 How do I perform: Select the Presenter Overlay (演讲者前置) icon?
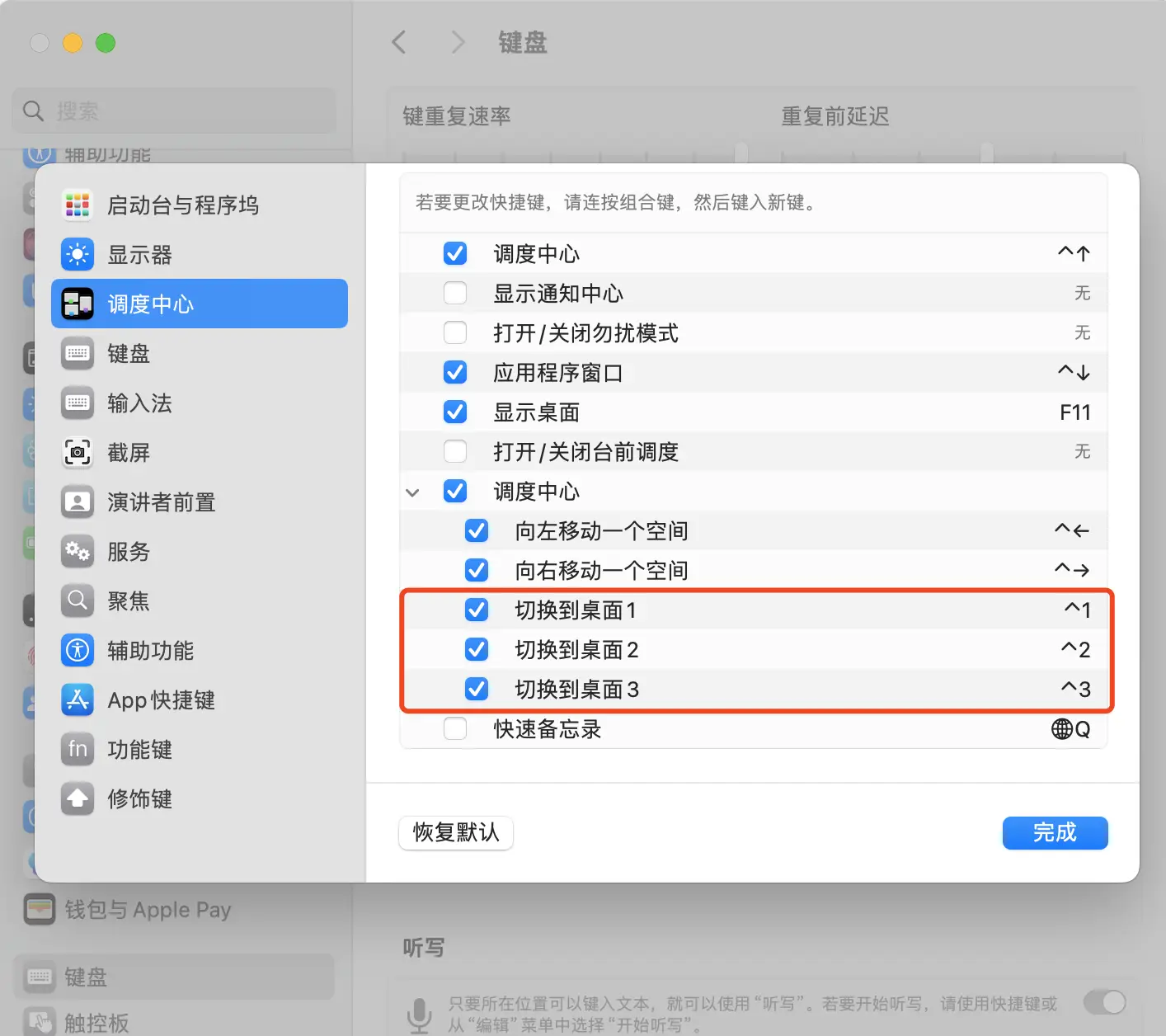pos(78,502)
